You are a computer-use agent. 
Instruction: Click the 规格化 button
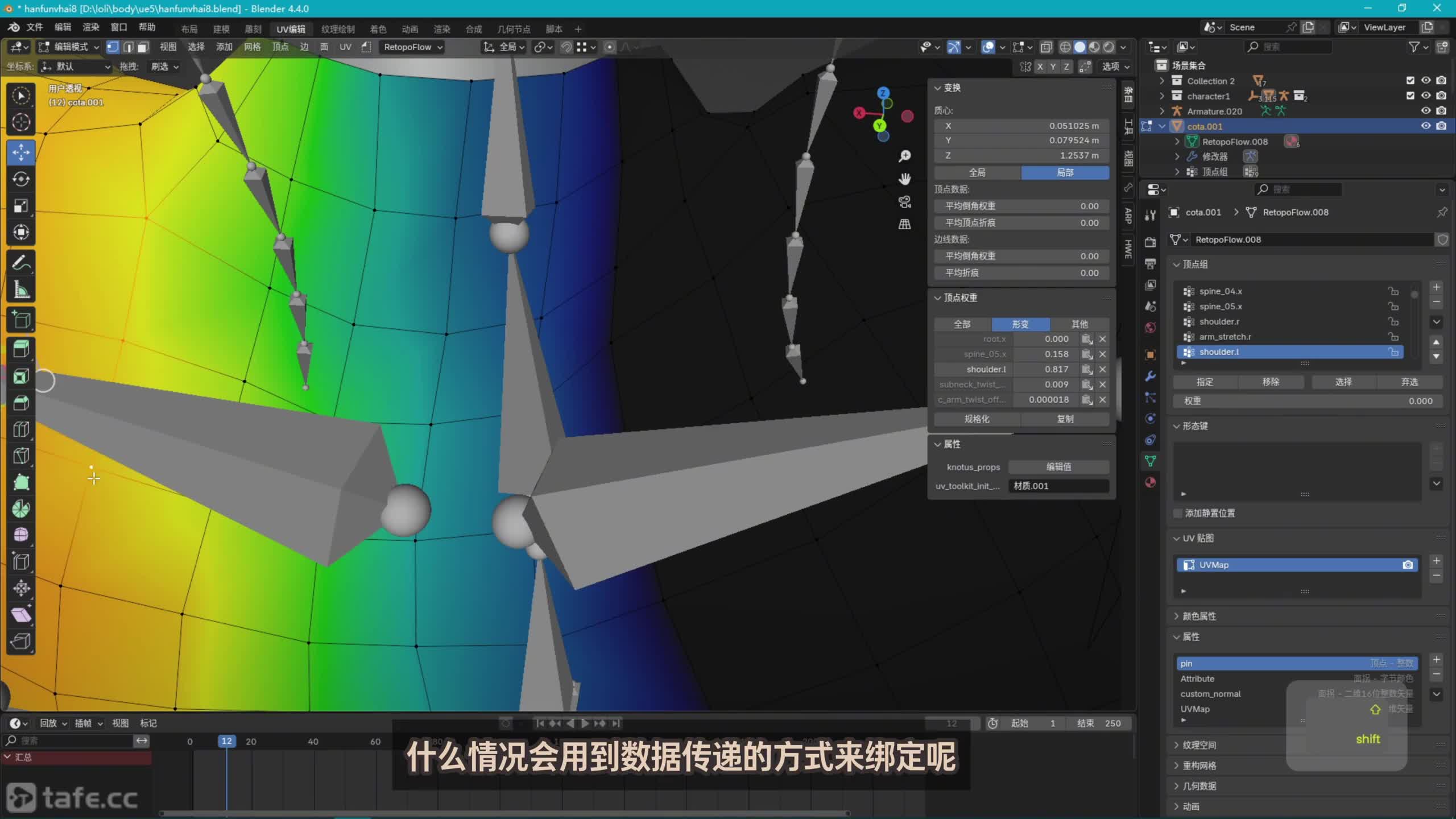pos(977,419)
